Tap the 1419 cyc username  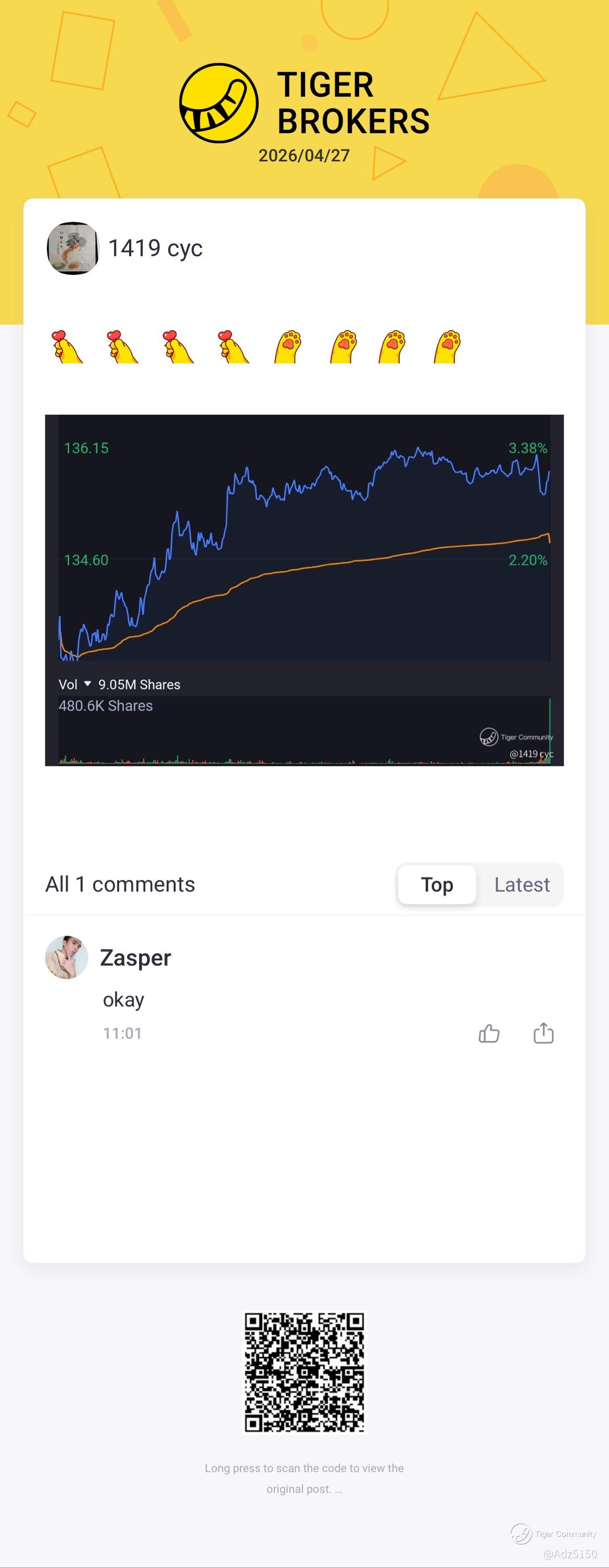[155, 248]
